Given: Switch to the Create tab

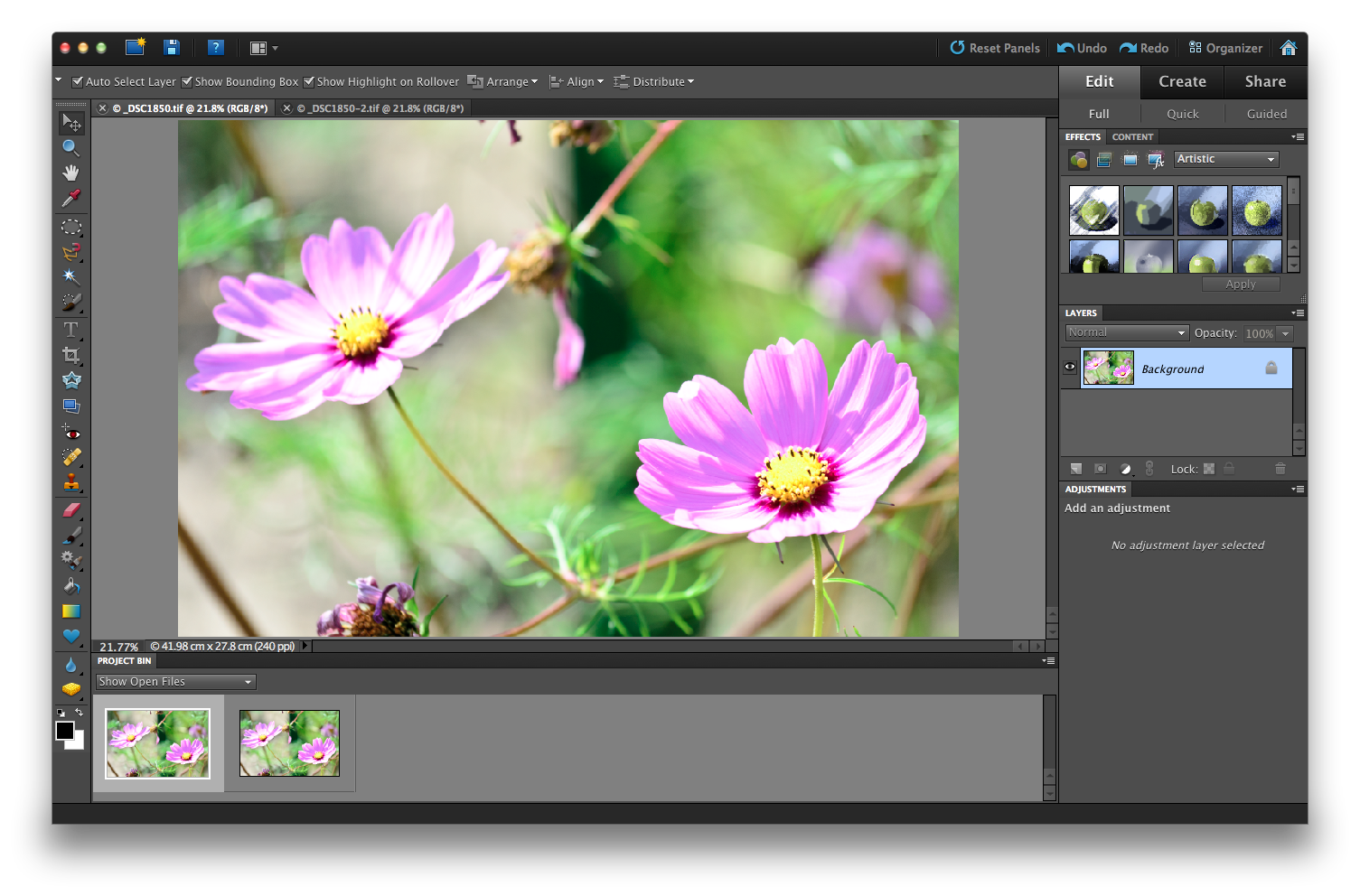Looking at the screenshot, I should click(x=1182, y=81).
